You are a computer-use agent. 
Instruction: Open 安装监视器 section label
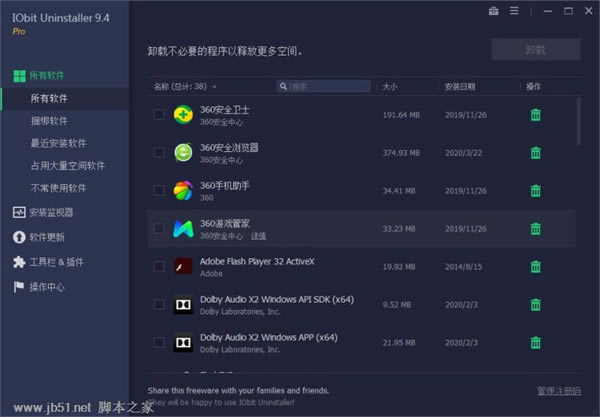click(x=51, y=212)
